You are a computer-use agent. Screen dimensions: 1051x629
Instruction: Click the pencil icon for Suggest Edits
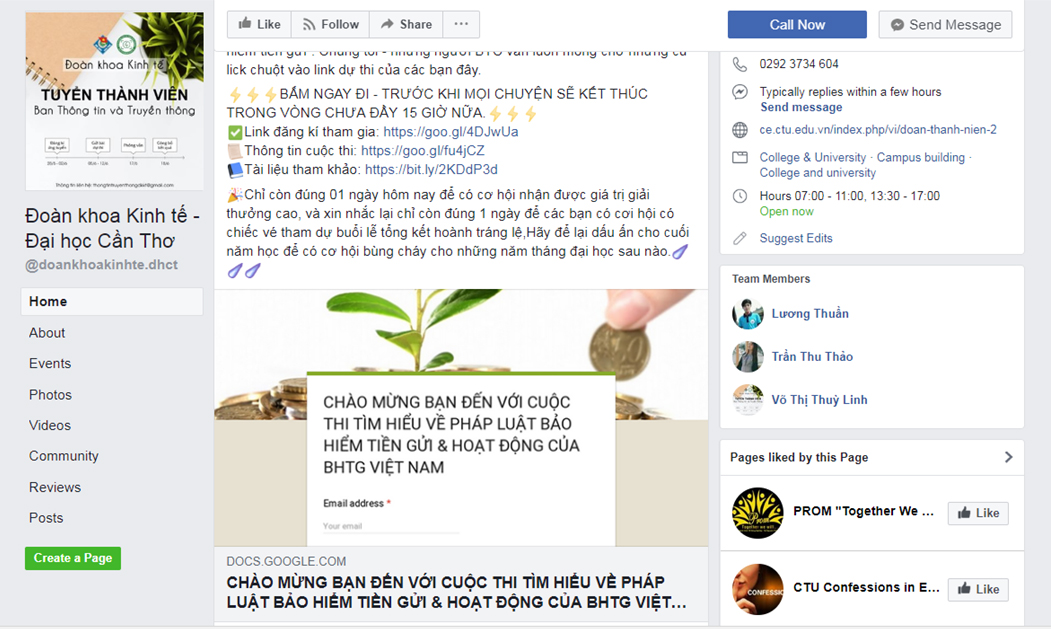(739, 238)
